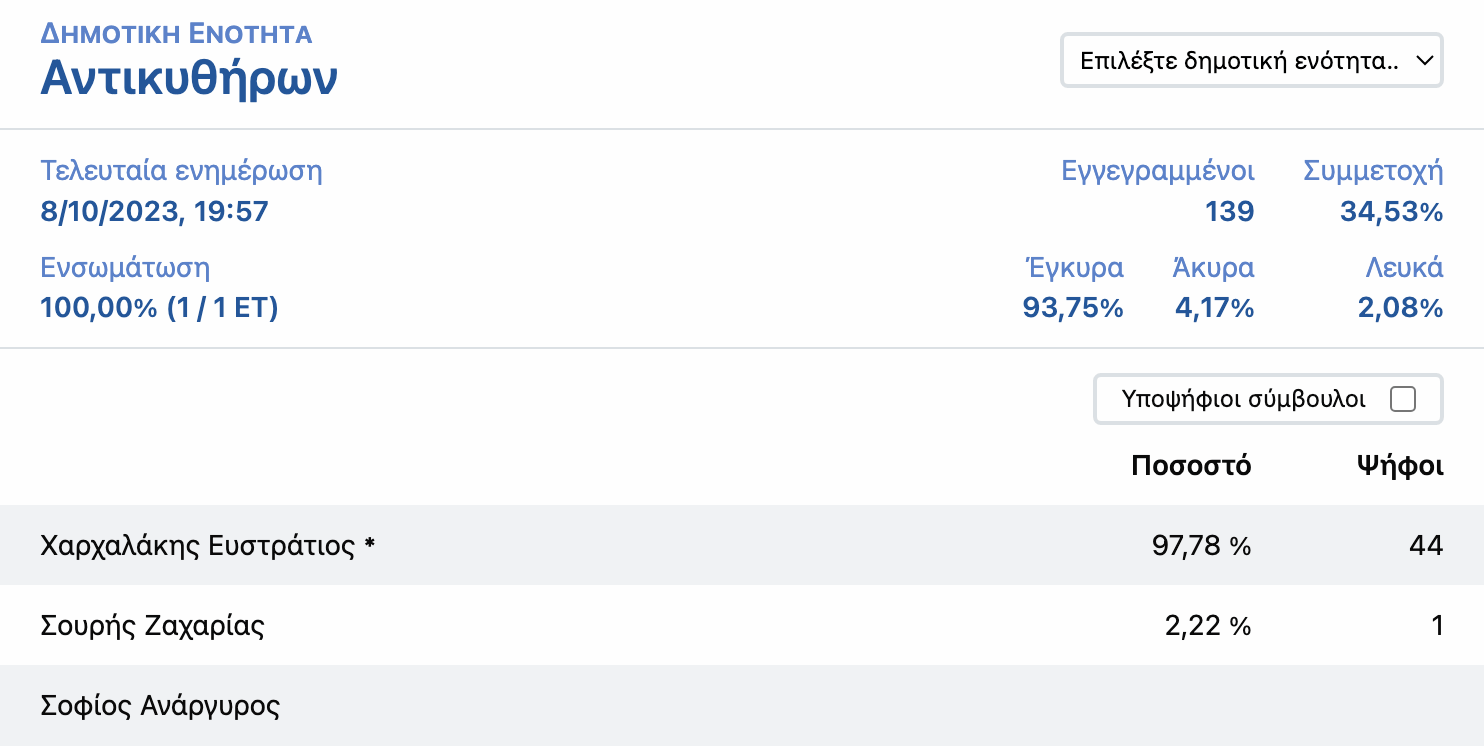This screenshot has width=1484, height=746.
Task: Click the Εγγεγραμμένοι value 139
Action: click(1229, 212)
